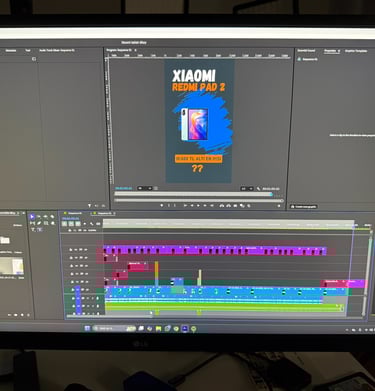Add marker in Program monitor controls
The width and height of the screenshot is (375, 391).
pos(162,205)
